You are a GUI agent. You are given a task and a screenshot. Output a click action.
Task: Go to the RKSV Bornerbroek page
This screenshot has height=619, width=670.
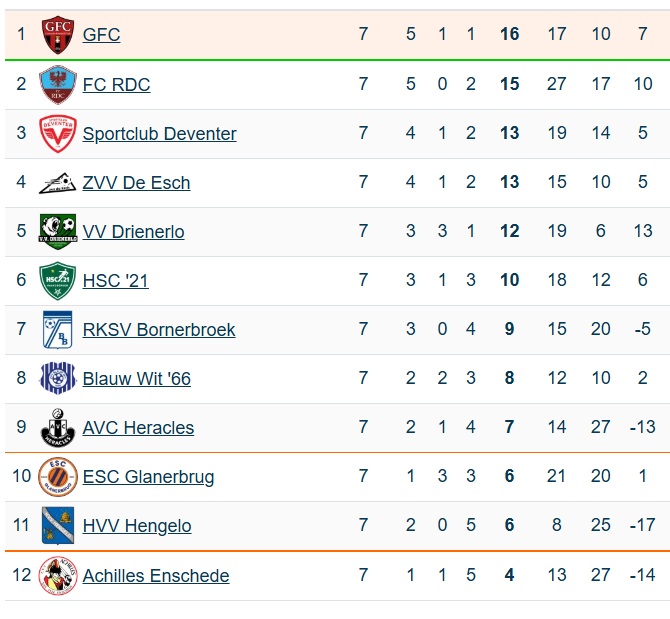(159, 330)
